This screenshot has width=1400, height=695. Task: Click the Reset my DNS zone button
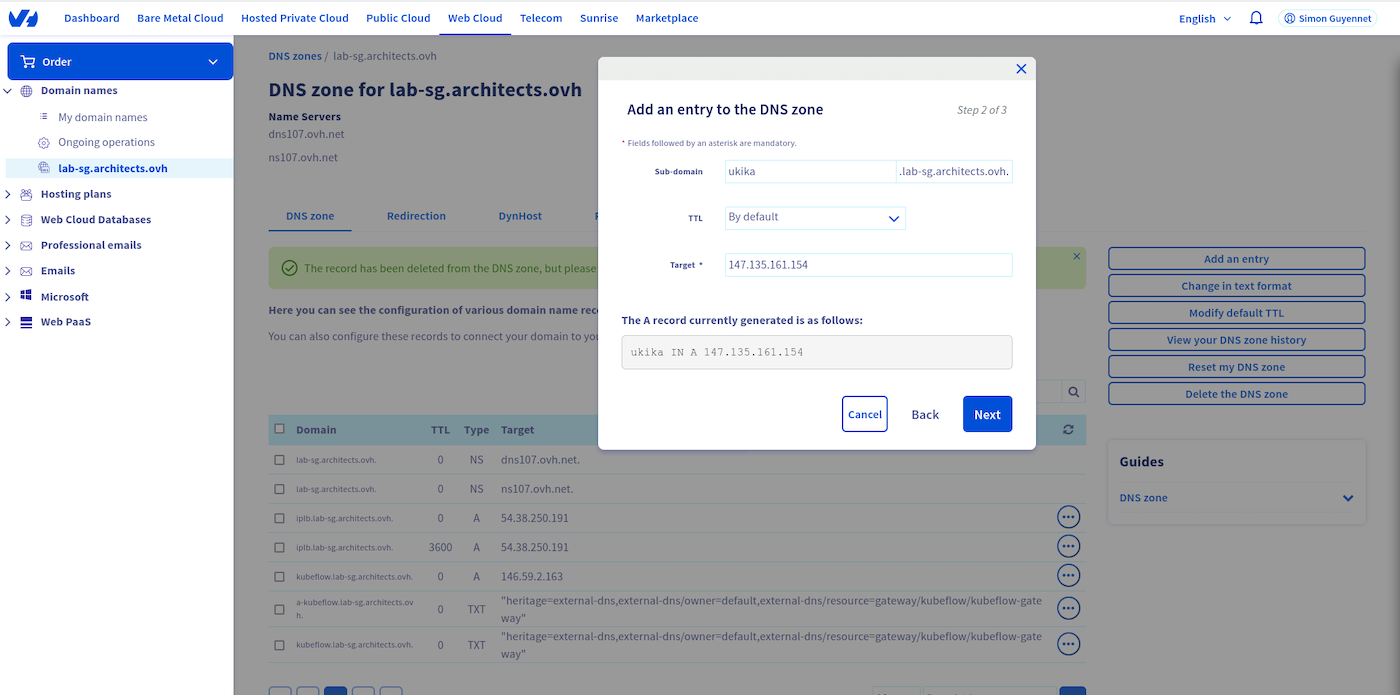click(x=1236, y=366)
